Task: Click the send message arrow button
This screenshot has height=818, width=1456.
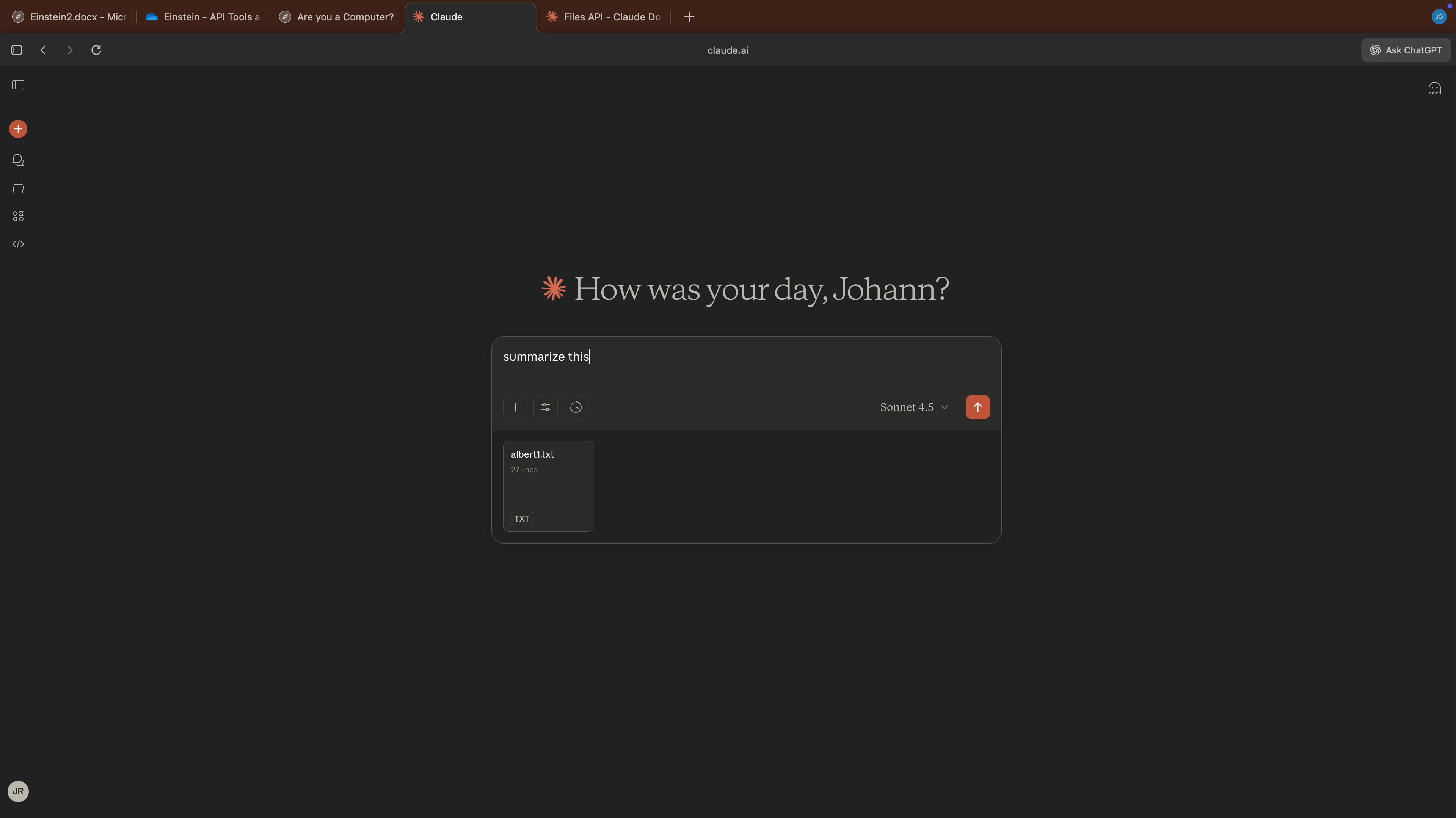Action: coord(977,407)
